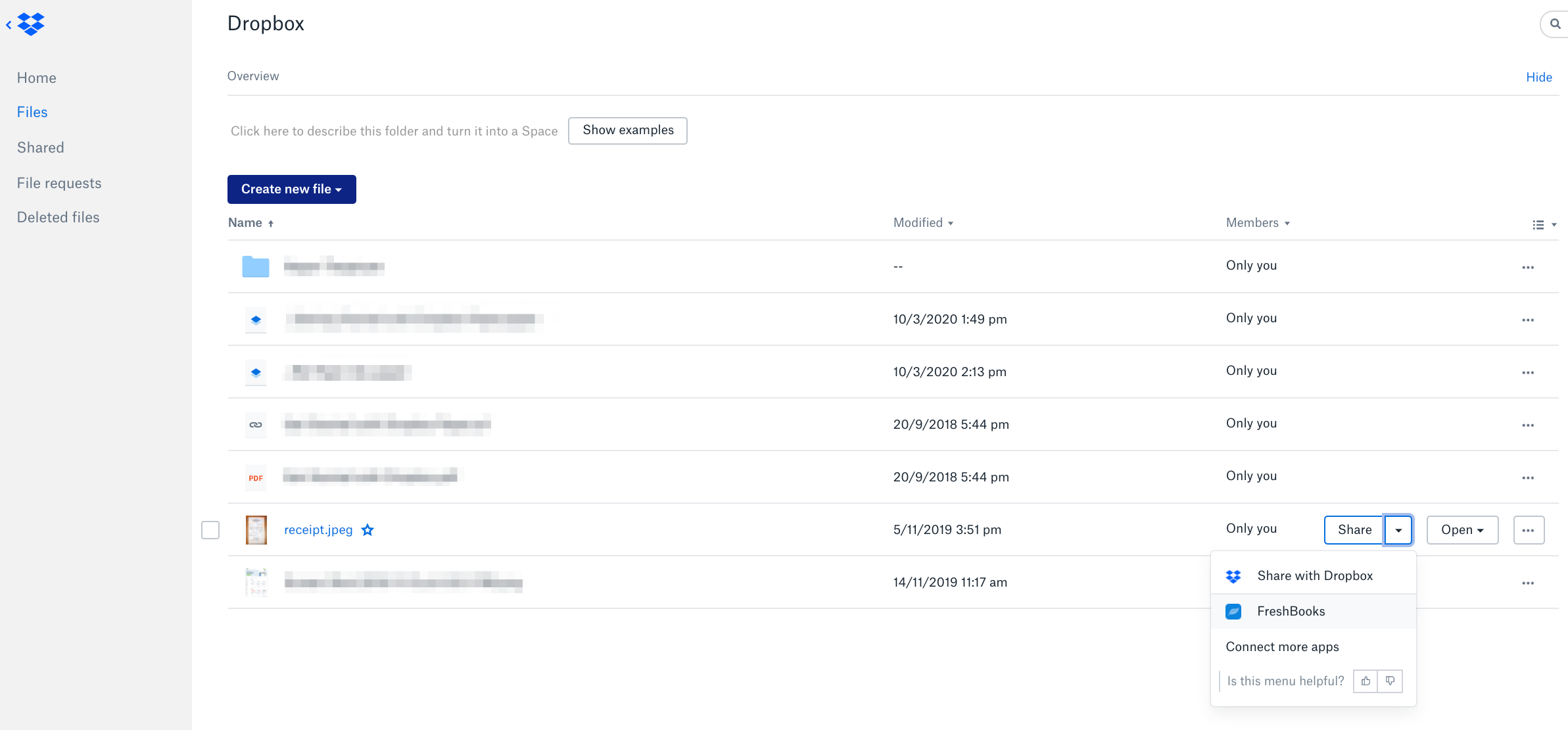
Task: Expand the Share dropdown arrow
Action: pos(1398,530)
